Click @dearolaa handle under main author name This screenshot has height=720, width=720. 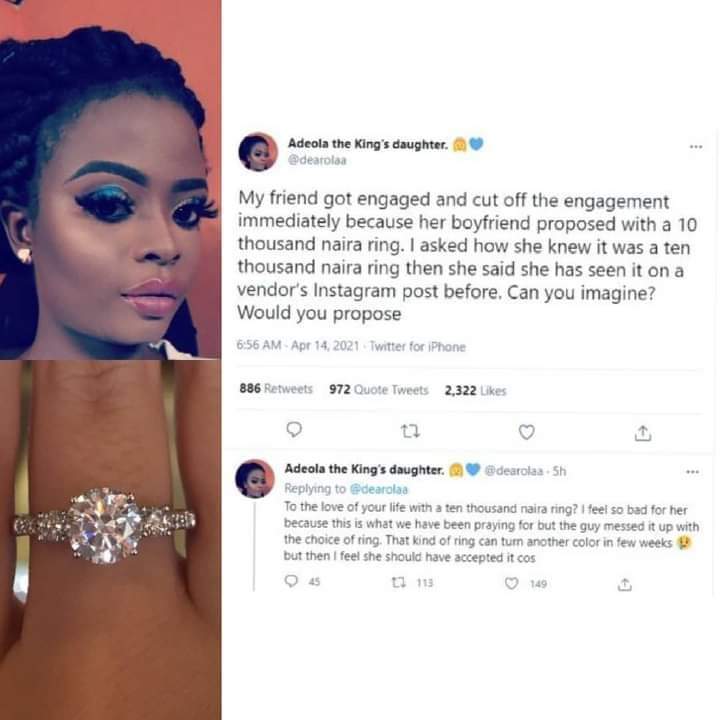point(317,160)
